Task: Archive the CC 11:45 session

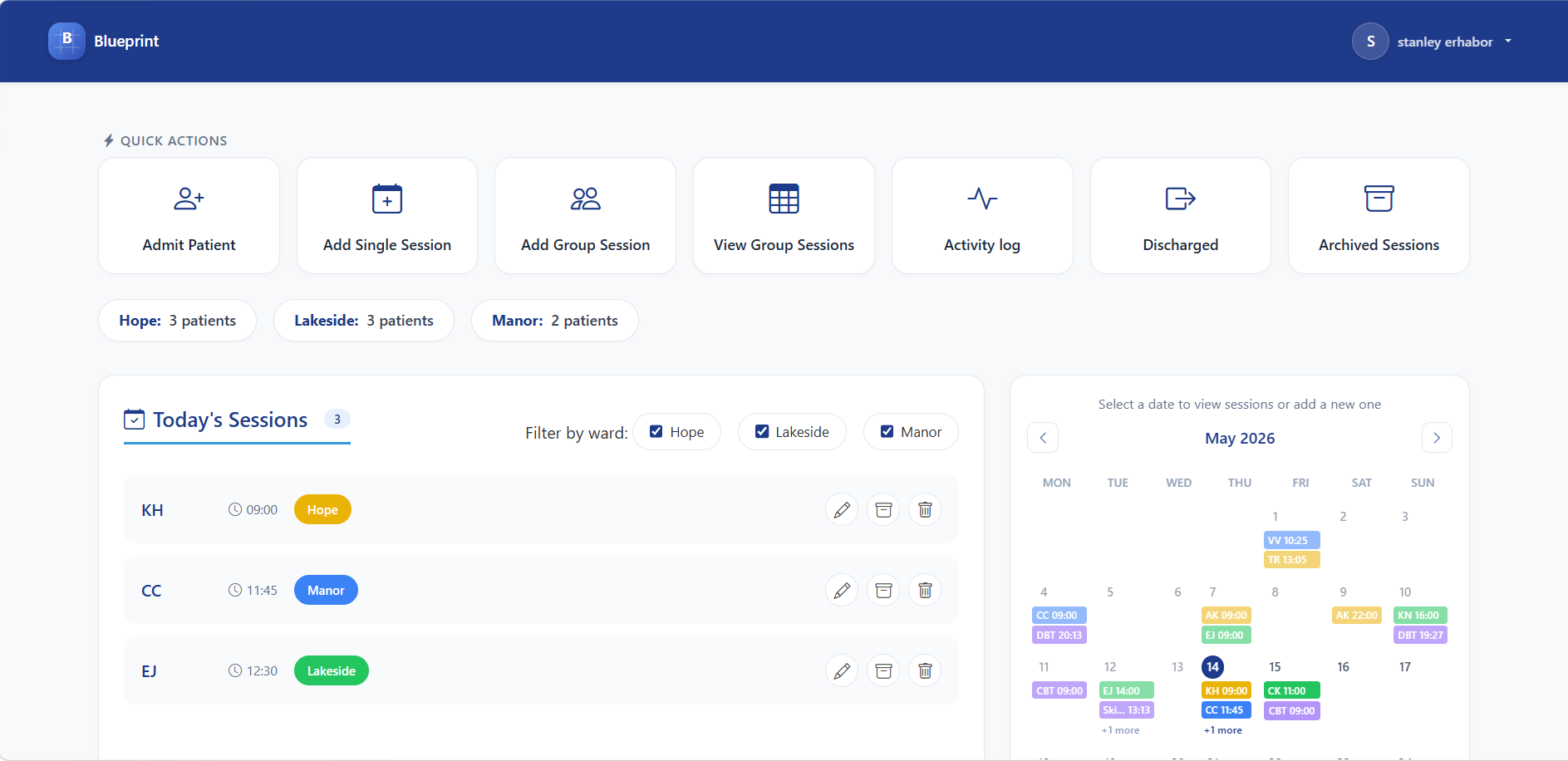Action: (x=883, y=591)
